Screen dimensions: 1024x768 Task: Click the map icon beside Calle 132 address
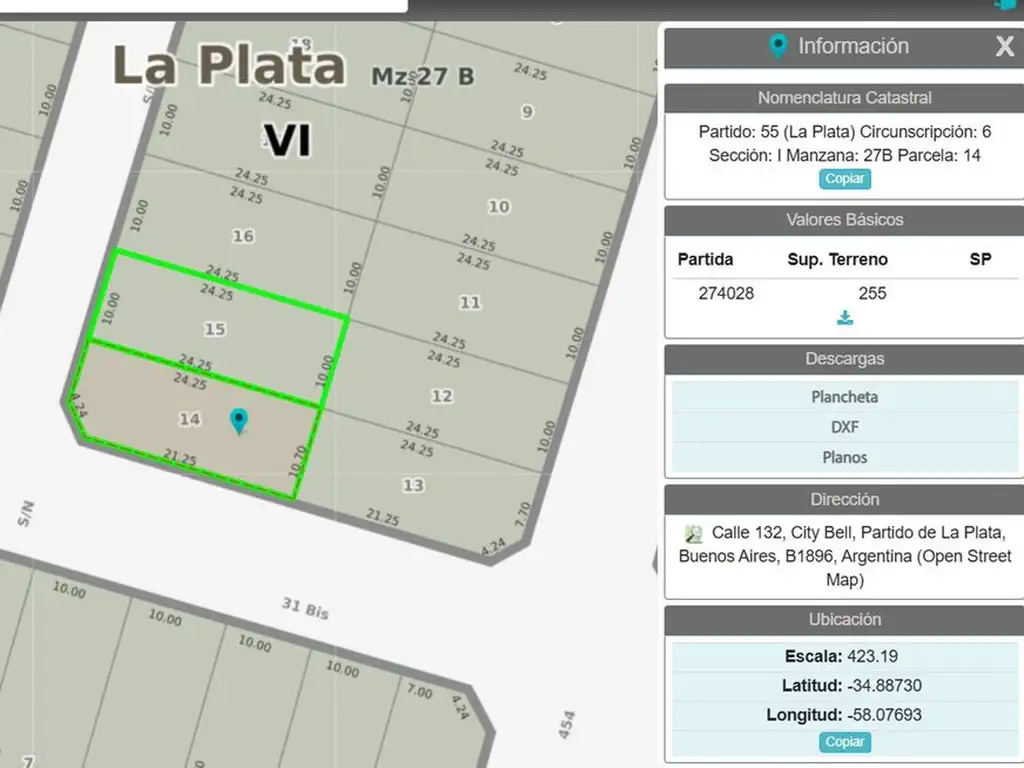694,534
